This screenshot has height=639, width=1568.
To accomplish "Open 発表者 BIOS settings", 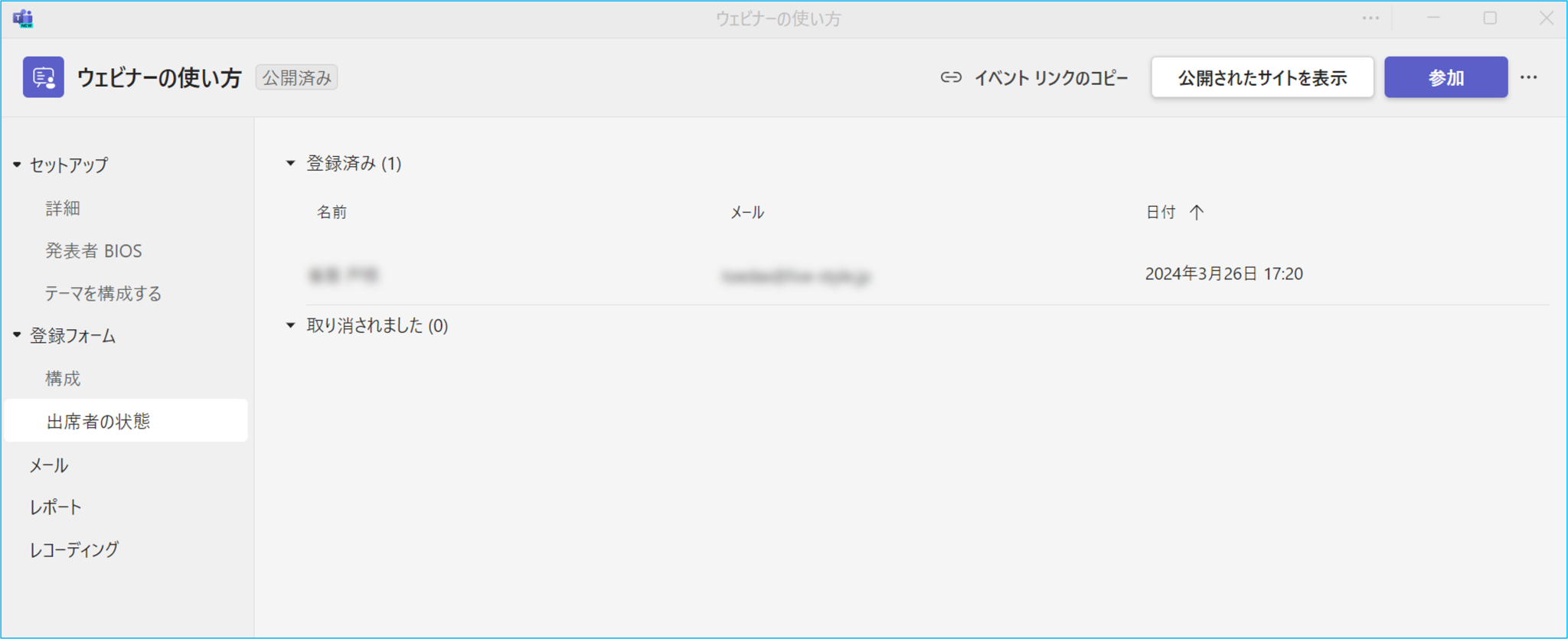I will click(93, 251).
